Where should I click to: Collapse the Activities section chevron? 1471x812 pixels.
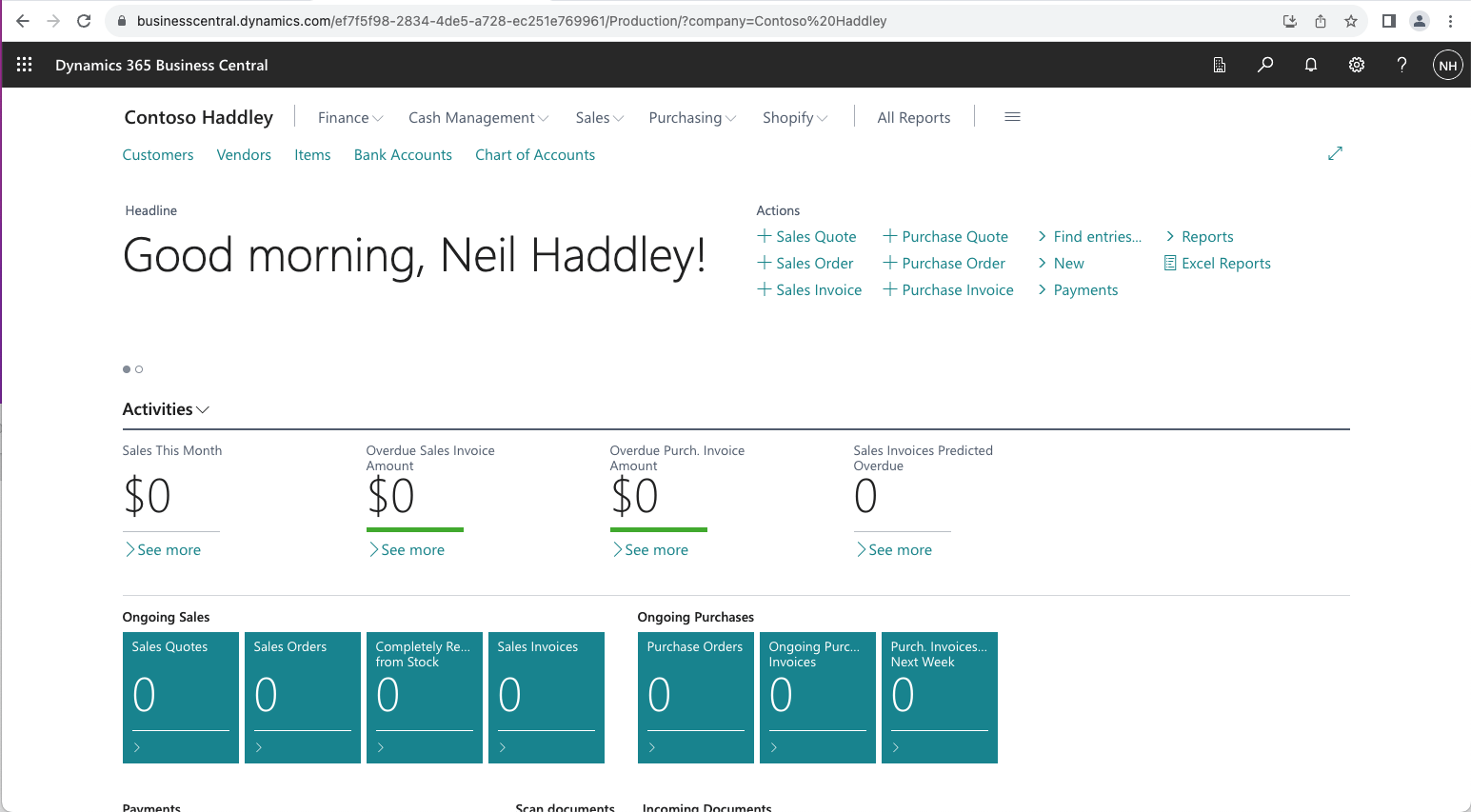pyautogui.click(x=202, y=410)
